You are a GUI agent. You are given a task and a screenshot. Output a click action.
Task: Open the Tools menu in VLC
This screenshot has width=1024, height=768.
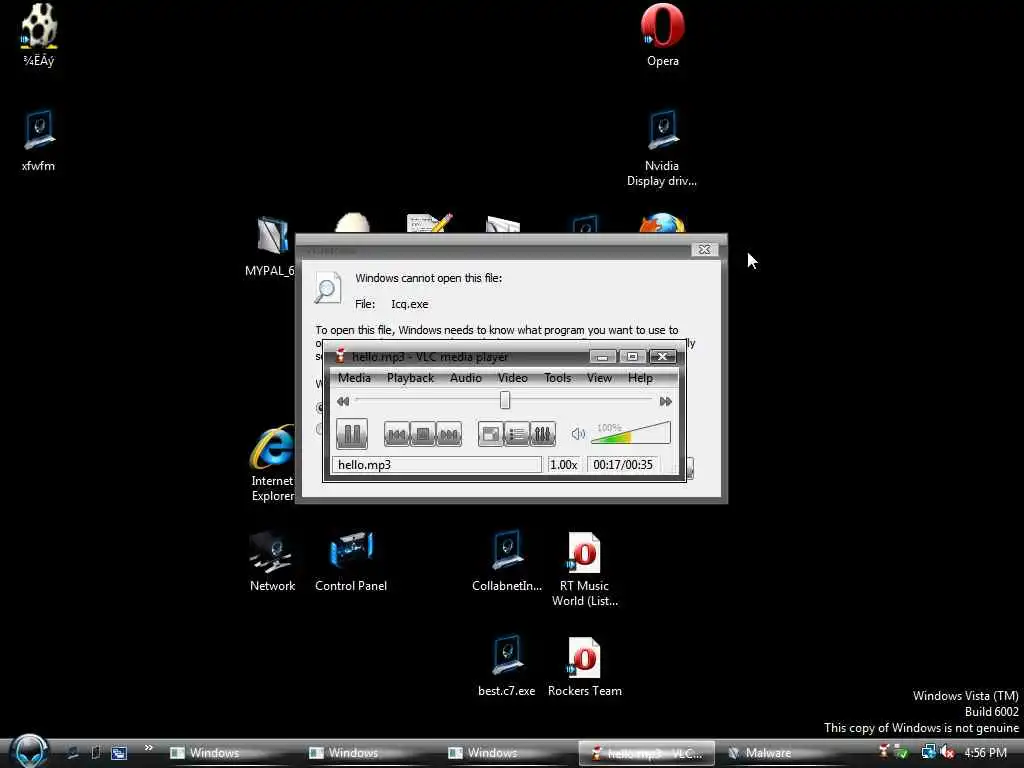(x=558, y=377)
